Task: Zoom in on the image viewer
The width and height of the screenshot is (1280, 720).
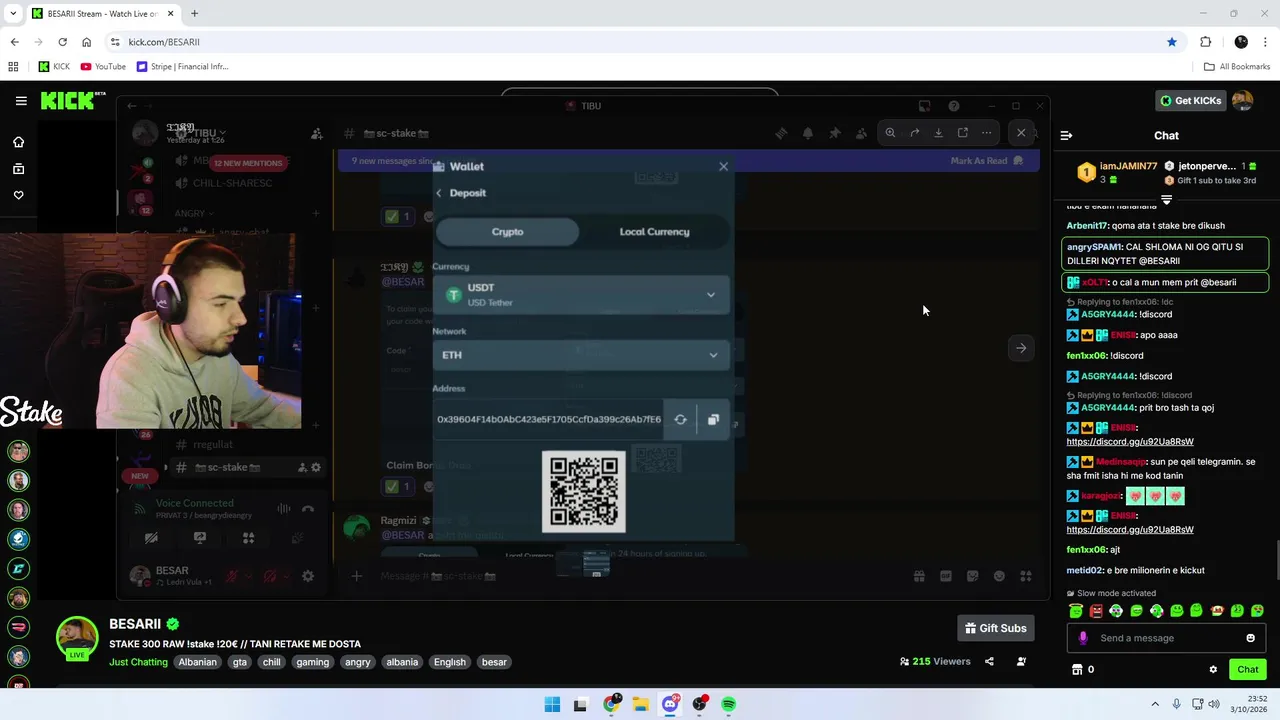Action: 890,133
